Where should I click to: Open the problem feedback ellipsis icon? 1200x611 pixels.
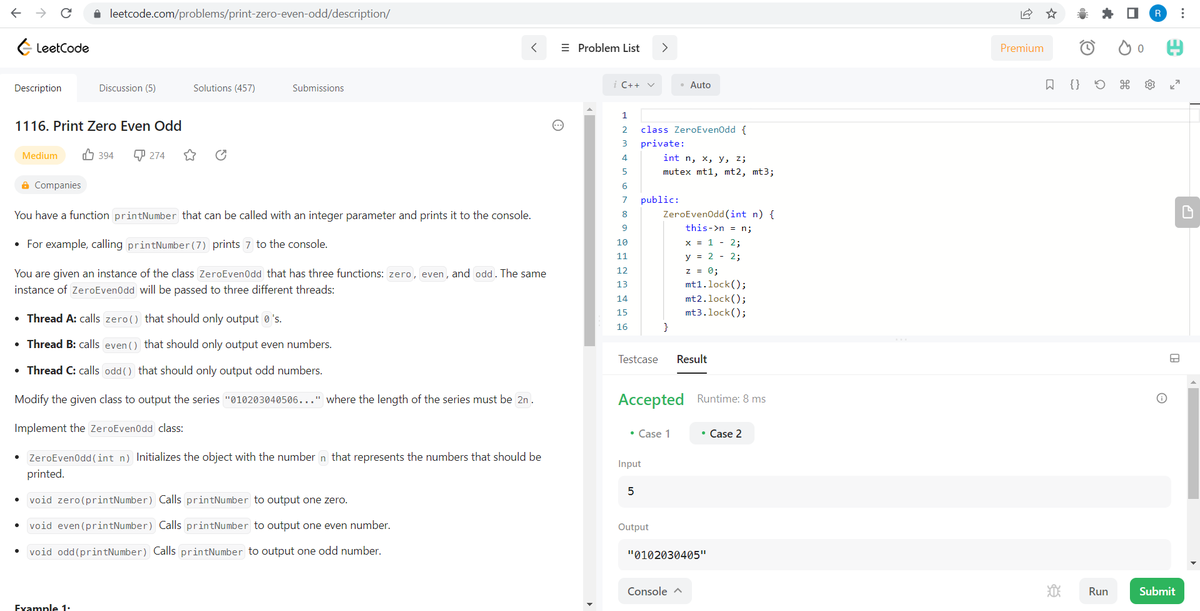tap(558, 125)
